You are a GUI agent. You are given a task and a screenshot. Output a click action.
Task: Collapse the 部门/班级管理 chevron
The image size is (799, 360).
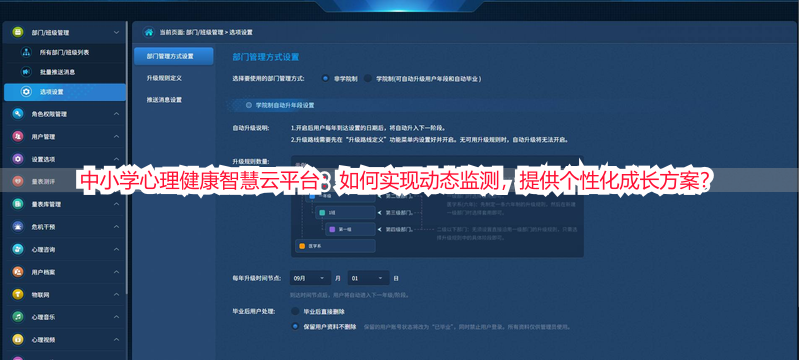point(116,32)
